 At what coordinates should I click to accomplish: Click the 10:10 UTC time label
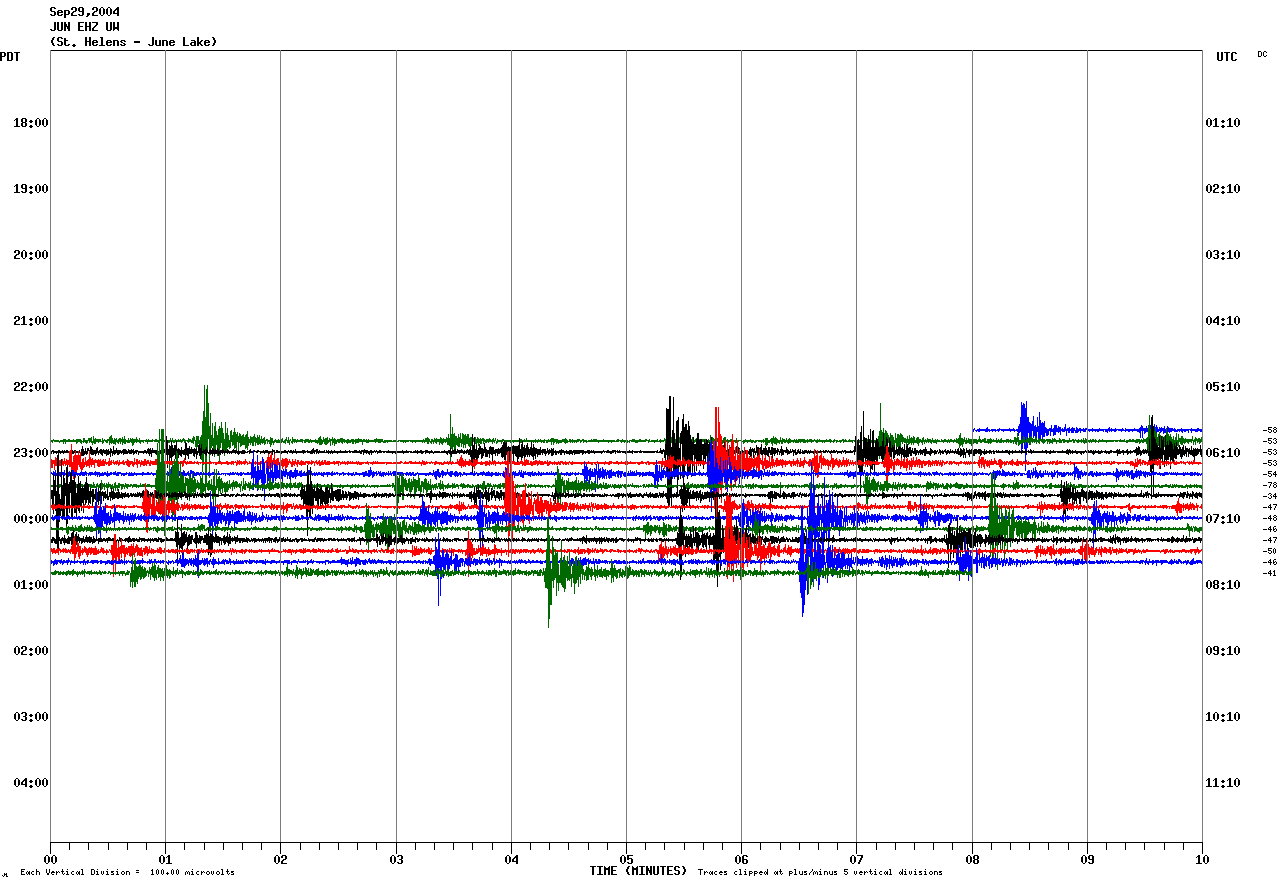1223,717
